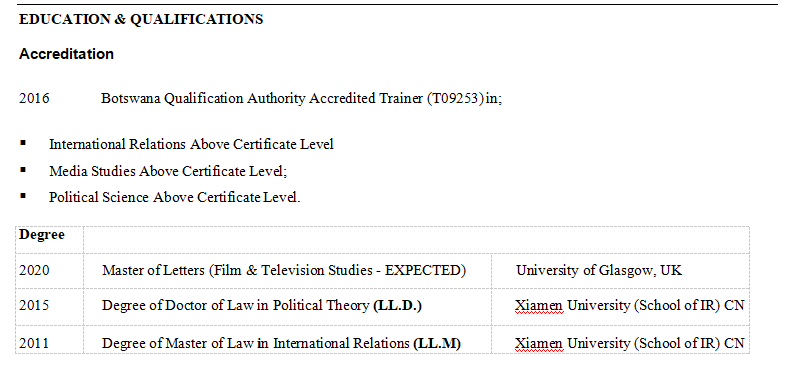Click the Degree table header cell
This screenshot has height=376, width=800.
(49, 240)
